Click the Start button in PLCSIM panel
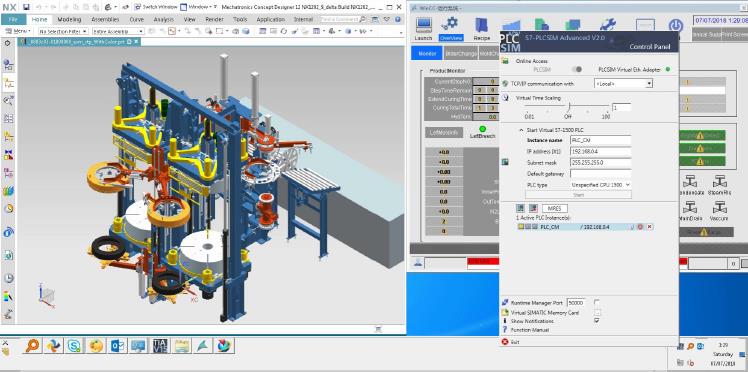 (x=578, y=195)
